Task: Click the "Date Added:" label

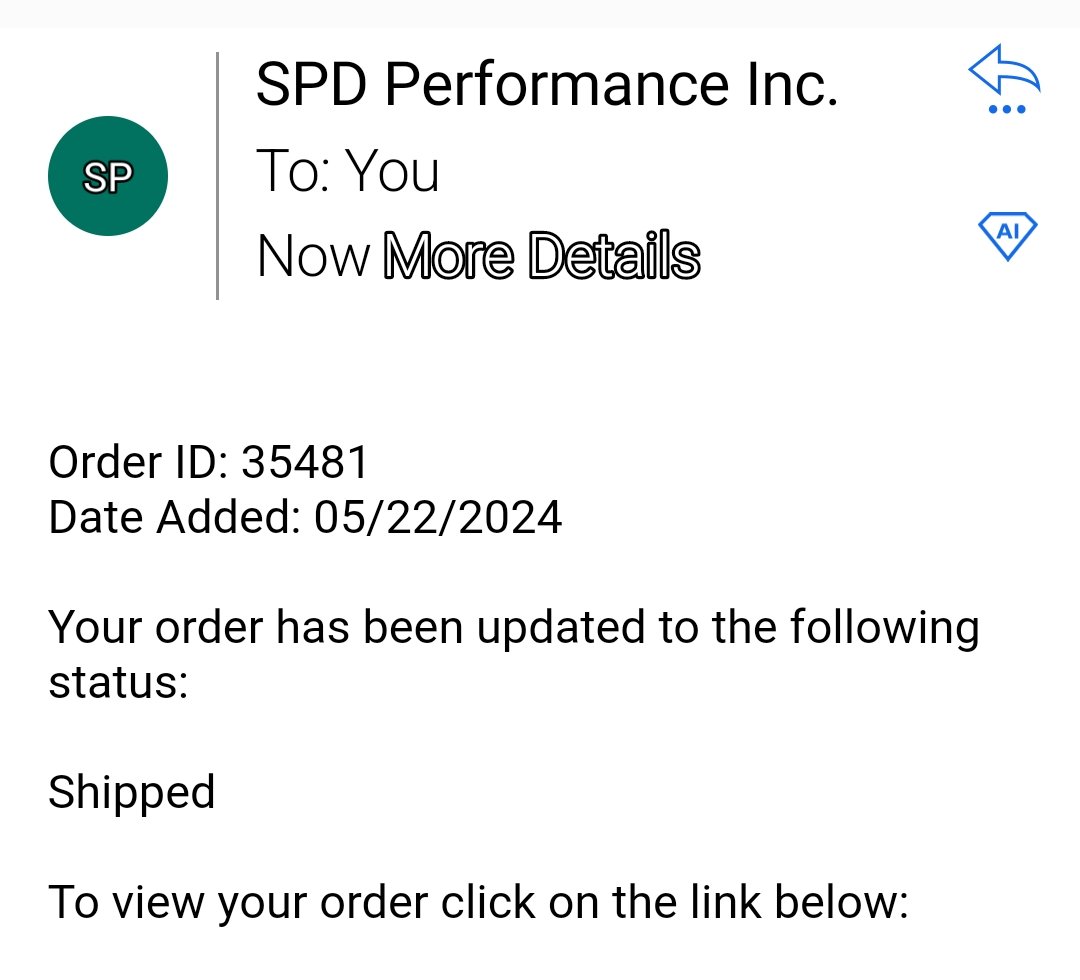Action: click(175, 517)
